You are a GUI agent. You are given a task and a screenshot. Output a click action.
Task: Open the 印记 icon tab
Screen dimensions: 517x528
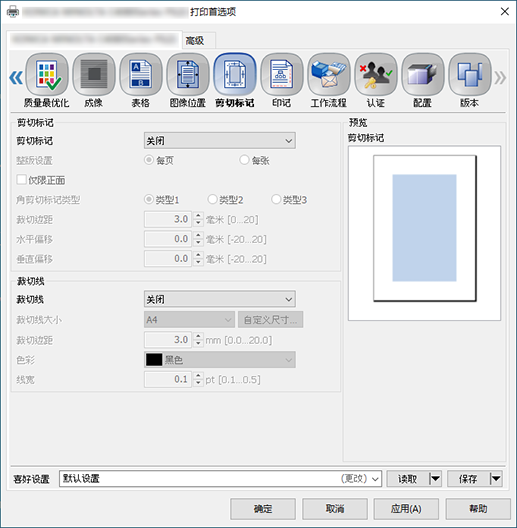click(282, 80)
